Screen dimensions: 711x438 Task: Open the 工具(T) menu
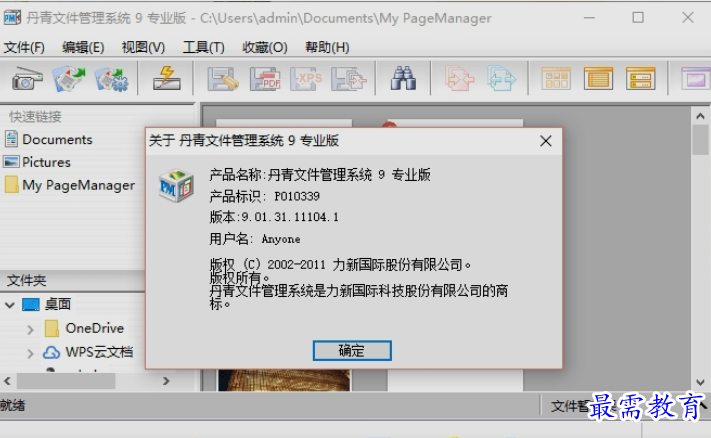pos(204,47)
